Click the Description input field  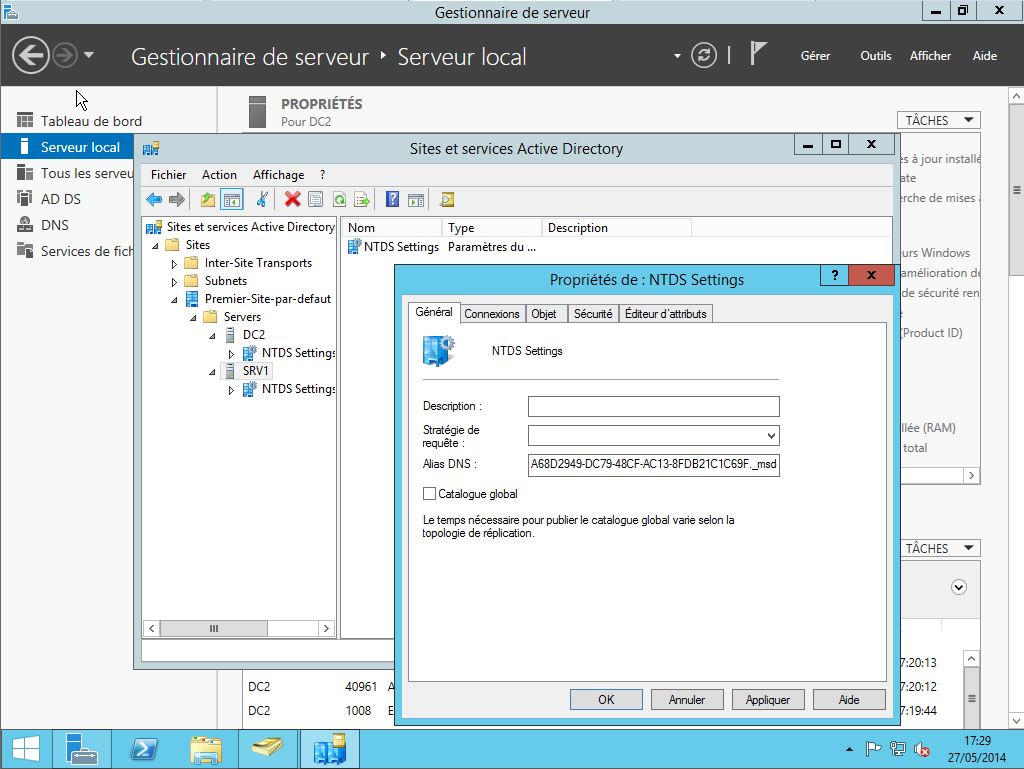654,407
